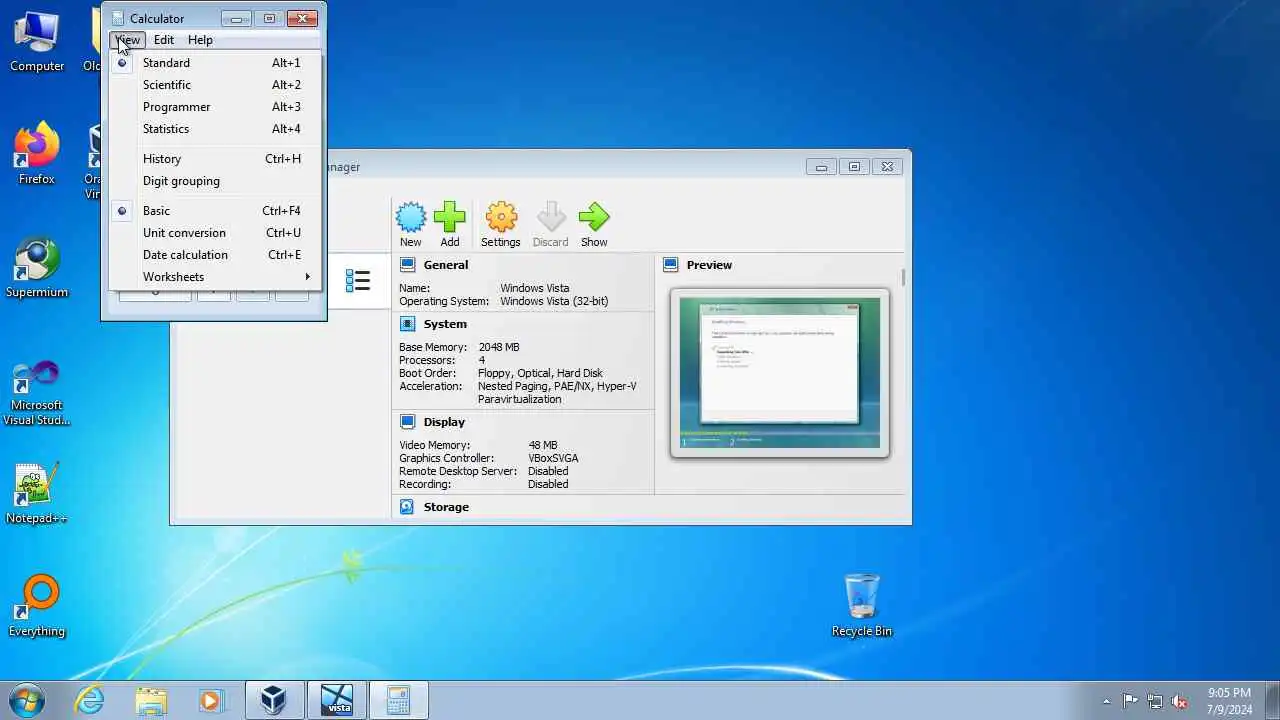Open Microsoft Visual Studio desktop shortcut
This screenshot has width=1280, height=720.
pos(37,392)
